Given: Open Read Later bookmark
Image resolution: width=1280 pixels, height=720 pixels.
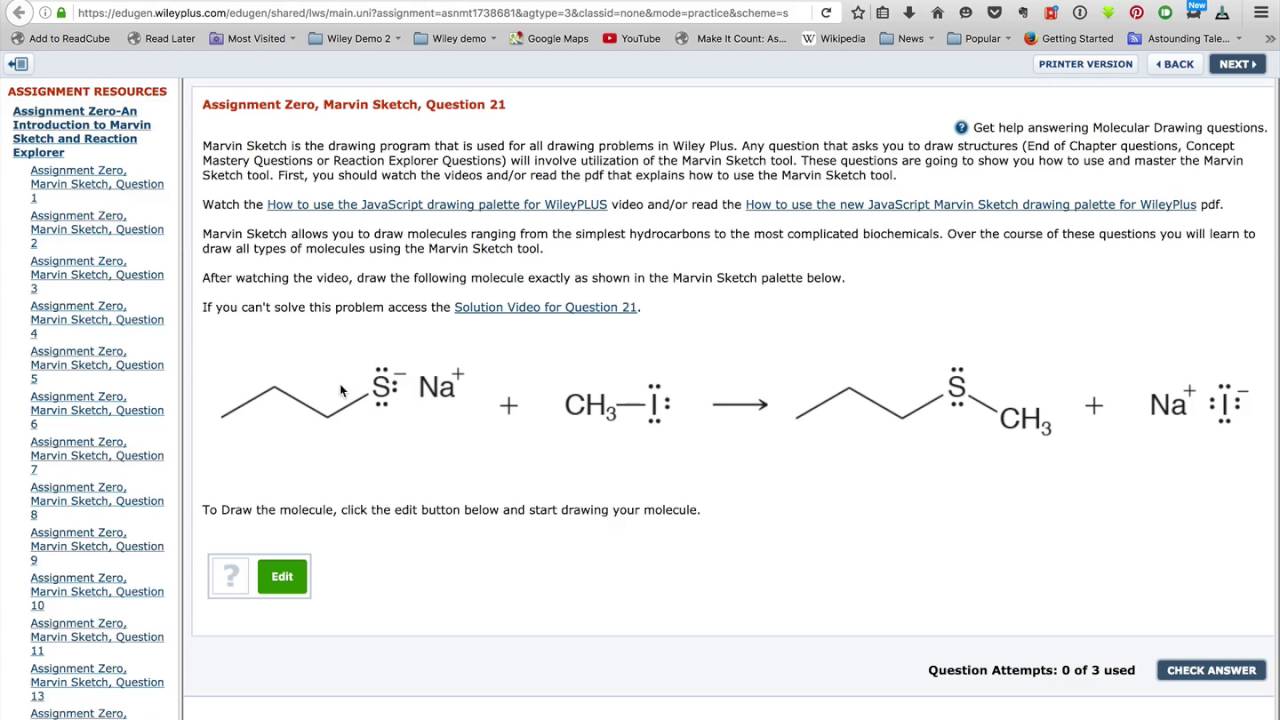Looking at the screenshot, I should (162, 38).
